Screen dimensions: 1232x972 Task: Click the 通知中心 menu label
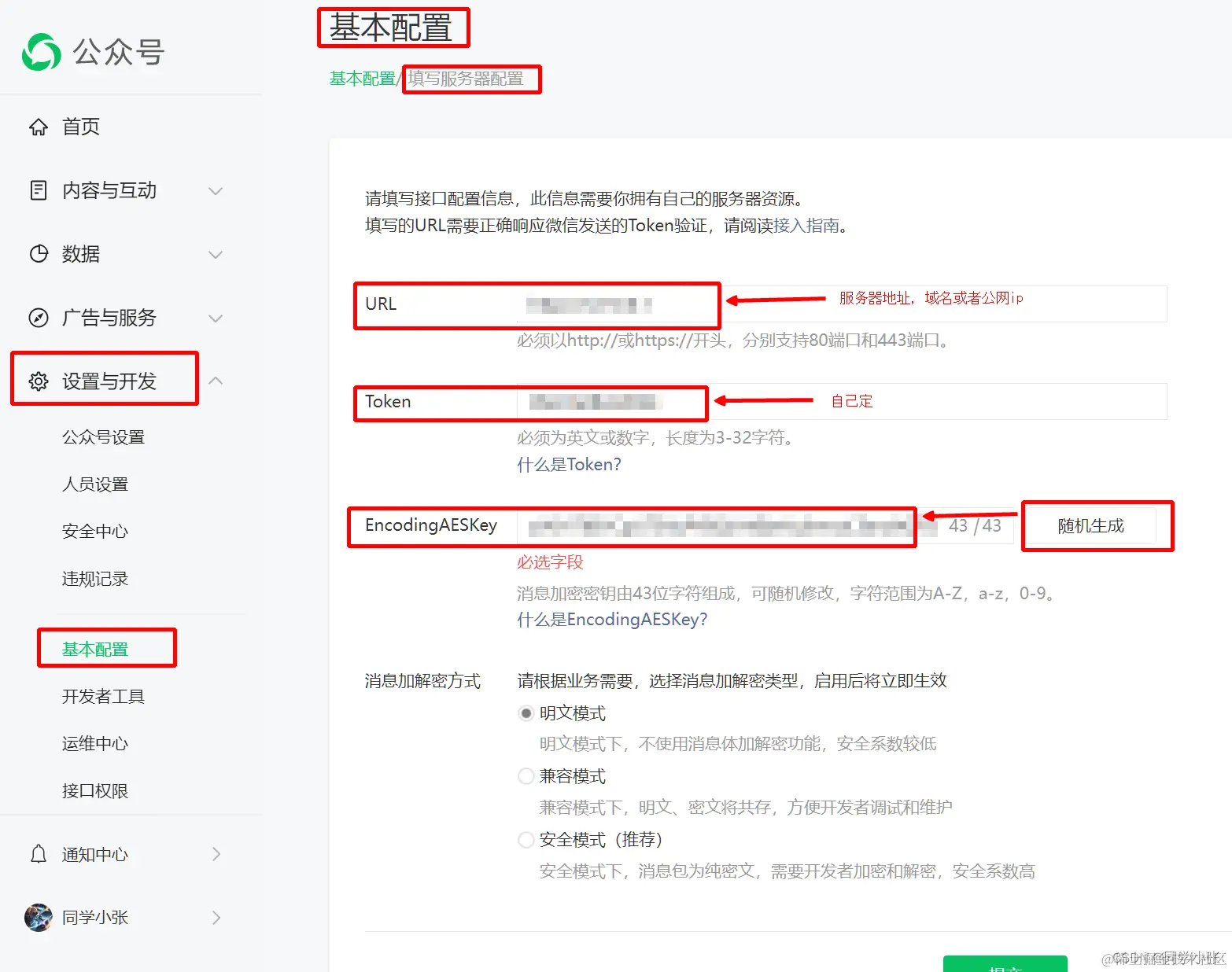point(95,854)
